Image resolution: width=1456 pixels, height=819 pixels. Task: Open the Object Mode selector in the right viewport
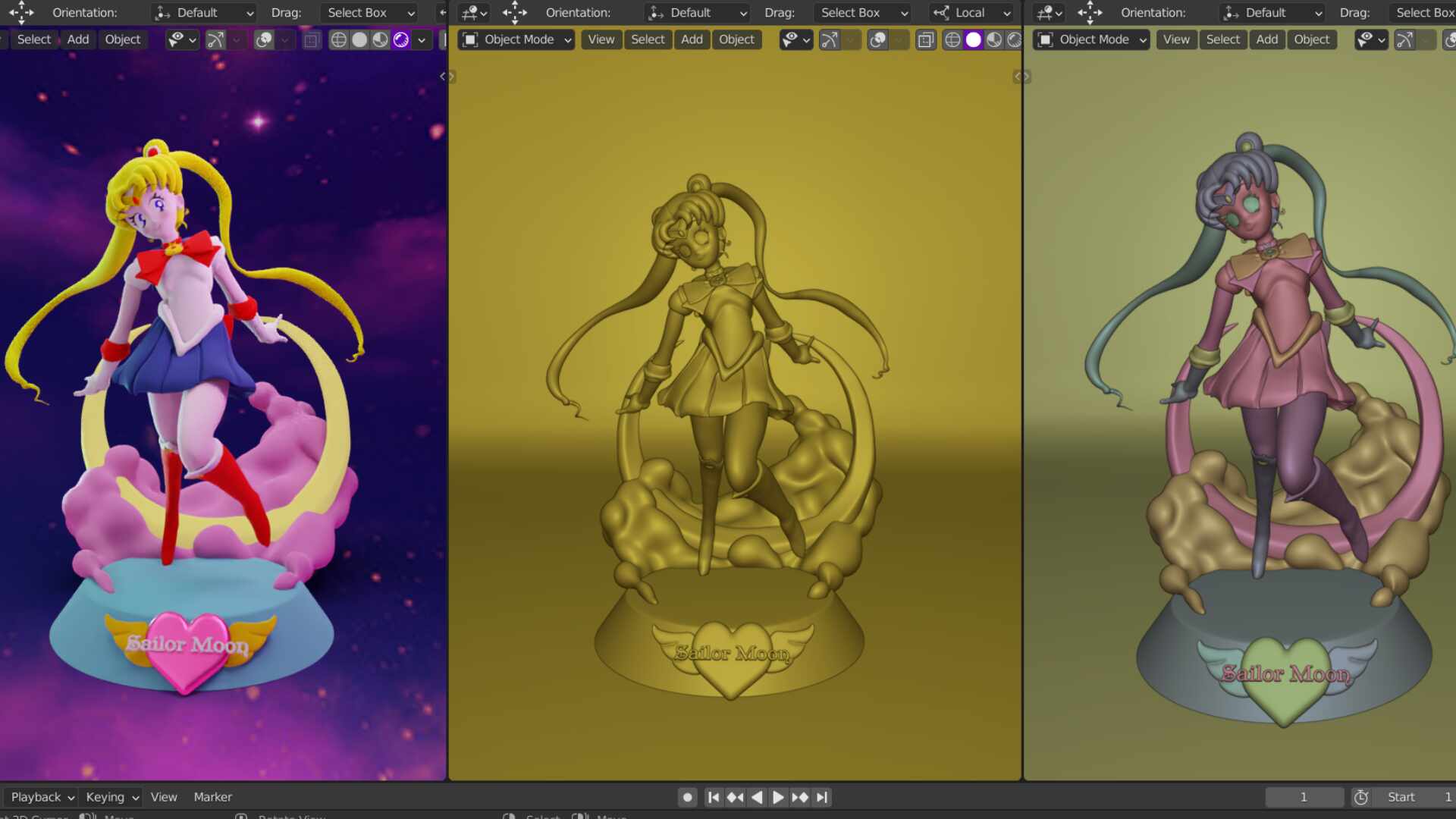coord(1092,39)
